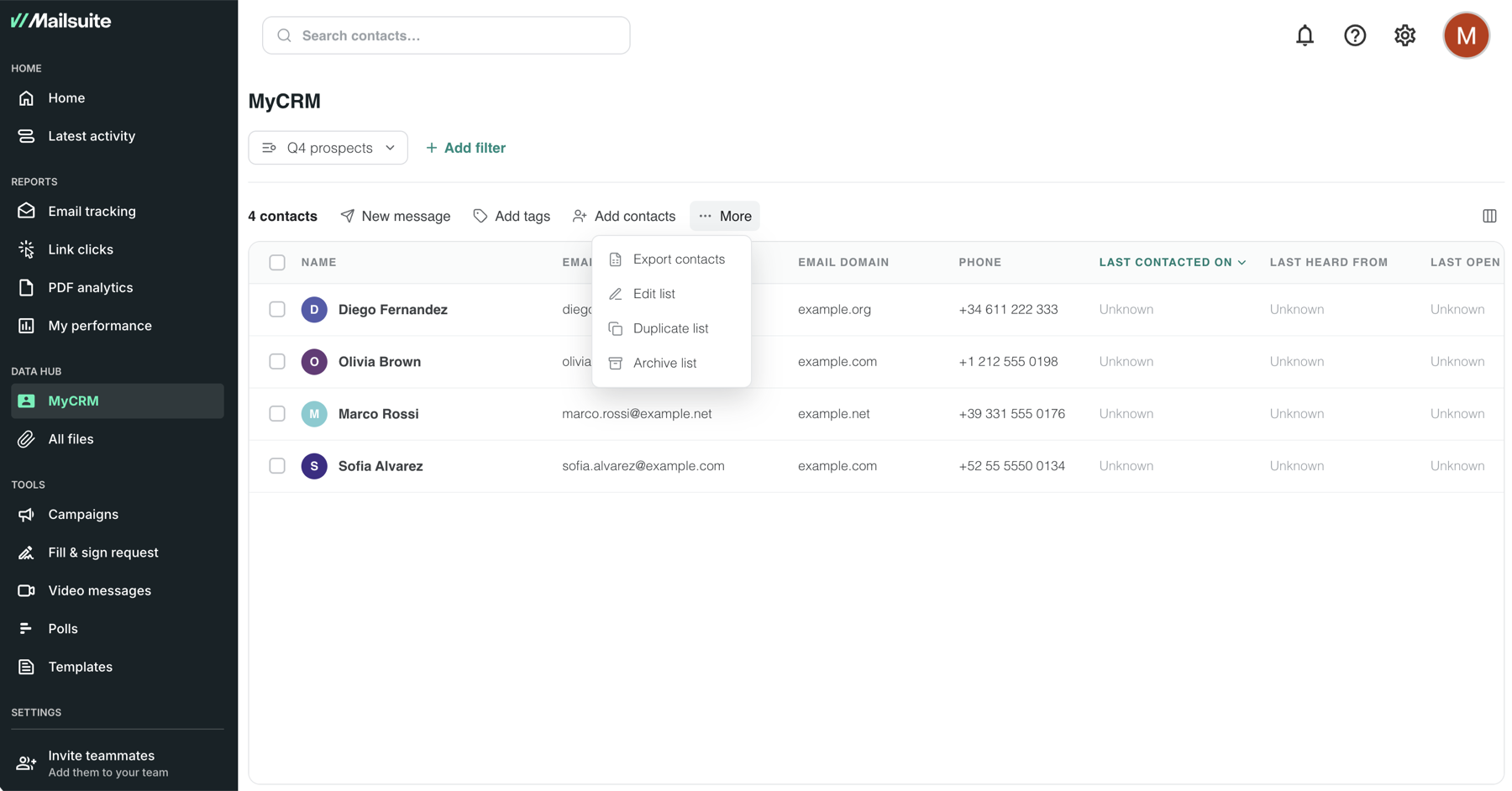Click Add contacts button

pos(624,216)
